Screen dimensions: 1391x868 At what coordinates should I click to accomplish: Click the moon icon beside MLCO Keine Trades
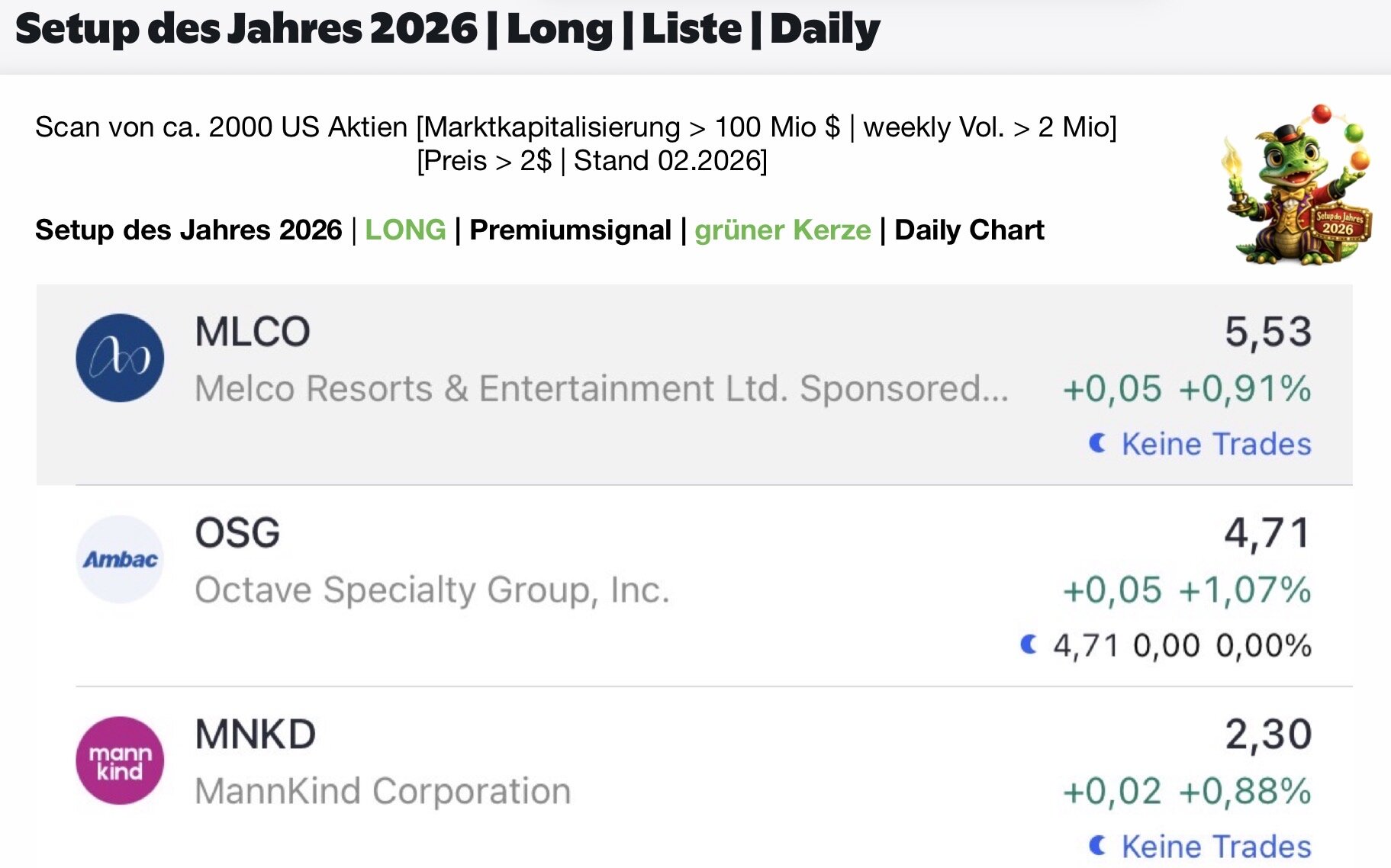(x=1097, y=443)
